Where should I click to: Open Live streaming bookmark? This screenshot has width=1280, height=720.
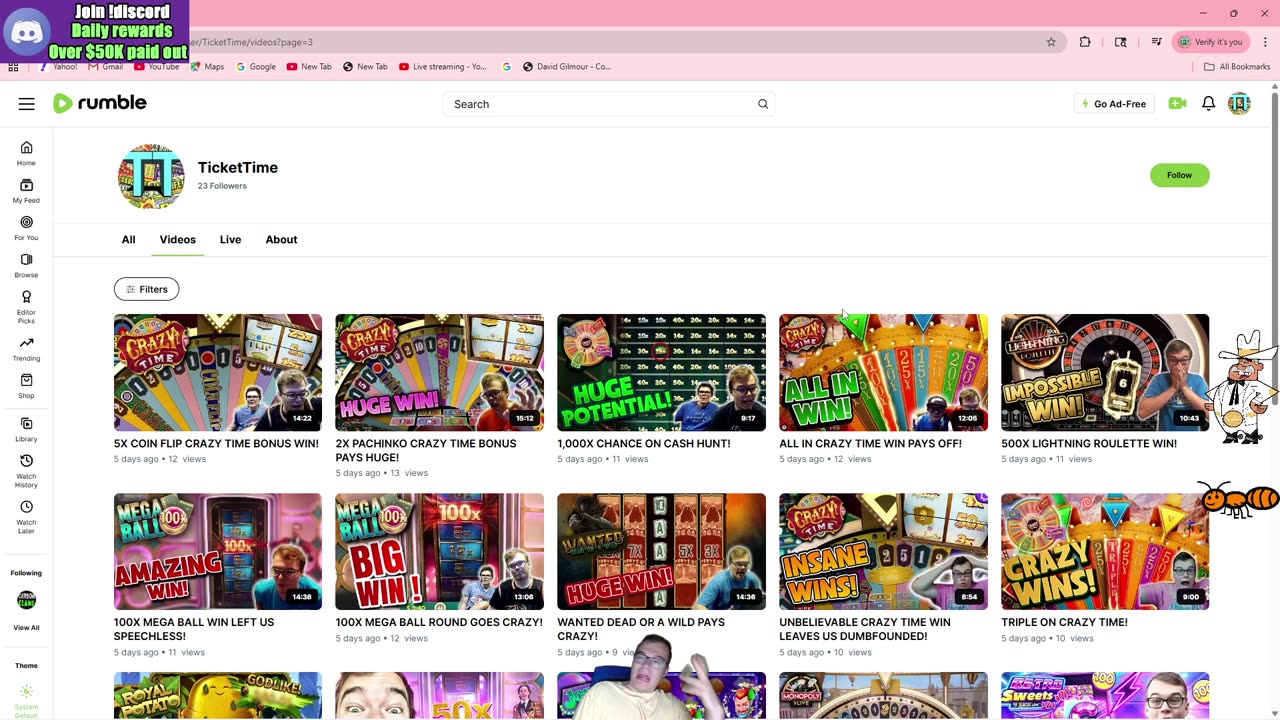(x=442, y=67)
